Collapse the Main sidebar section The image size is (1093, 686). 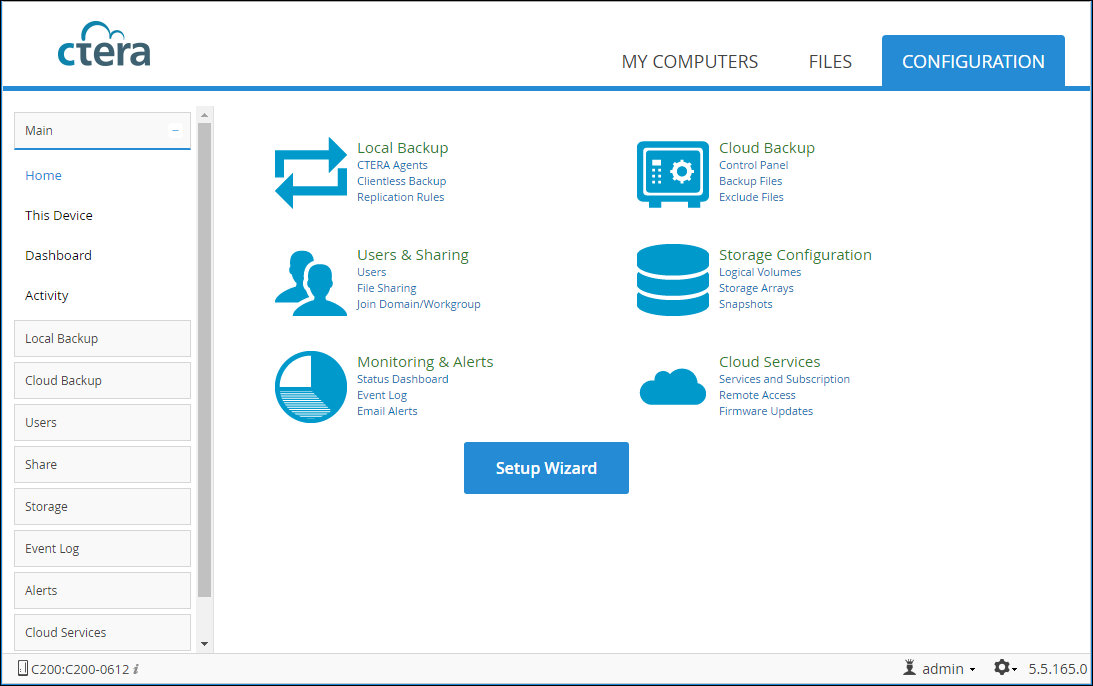tap(175, 130)
